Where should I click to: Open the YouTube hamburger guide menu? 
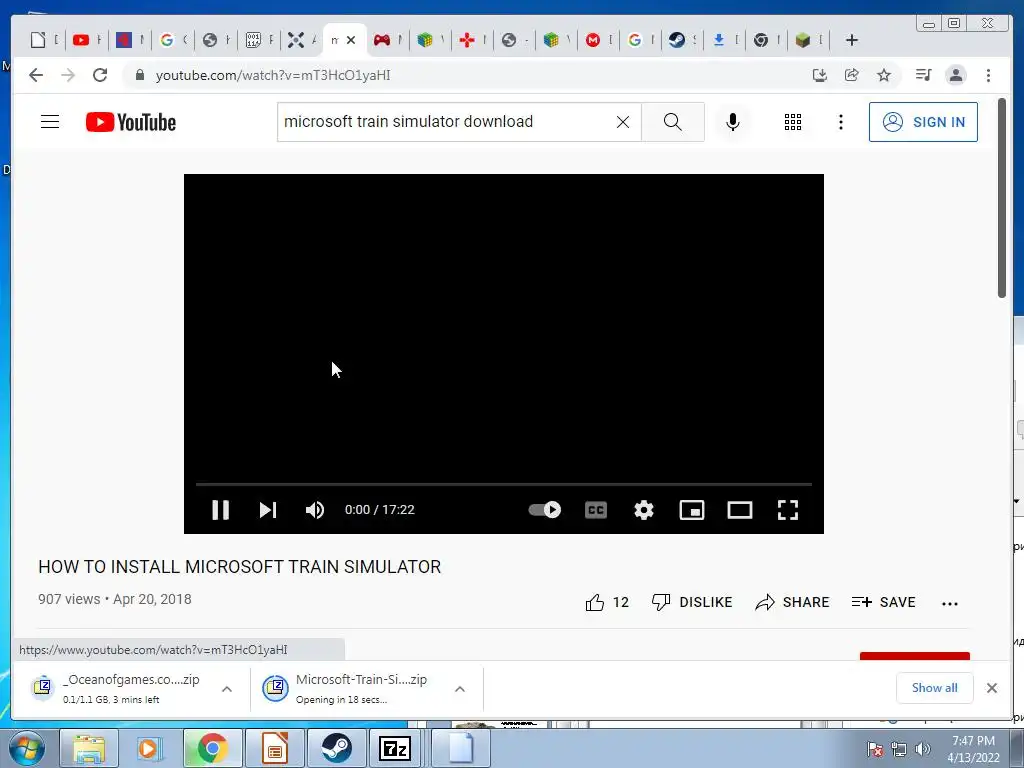click(x=50, y=121)
